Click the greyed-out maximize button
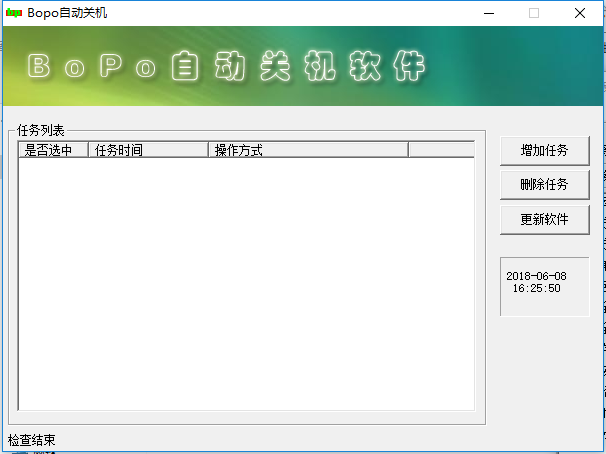The image size is (606, 454). [534, 13]
